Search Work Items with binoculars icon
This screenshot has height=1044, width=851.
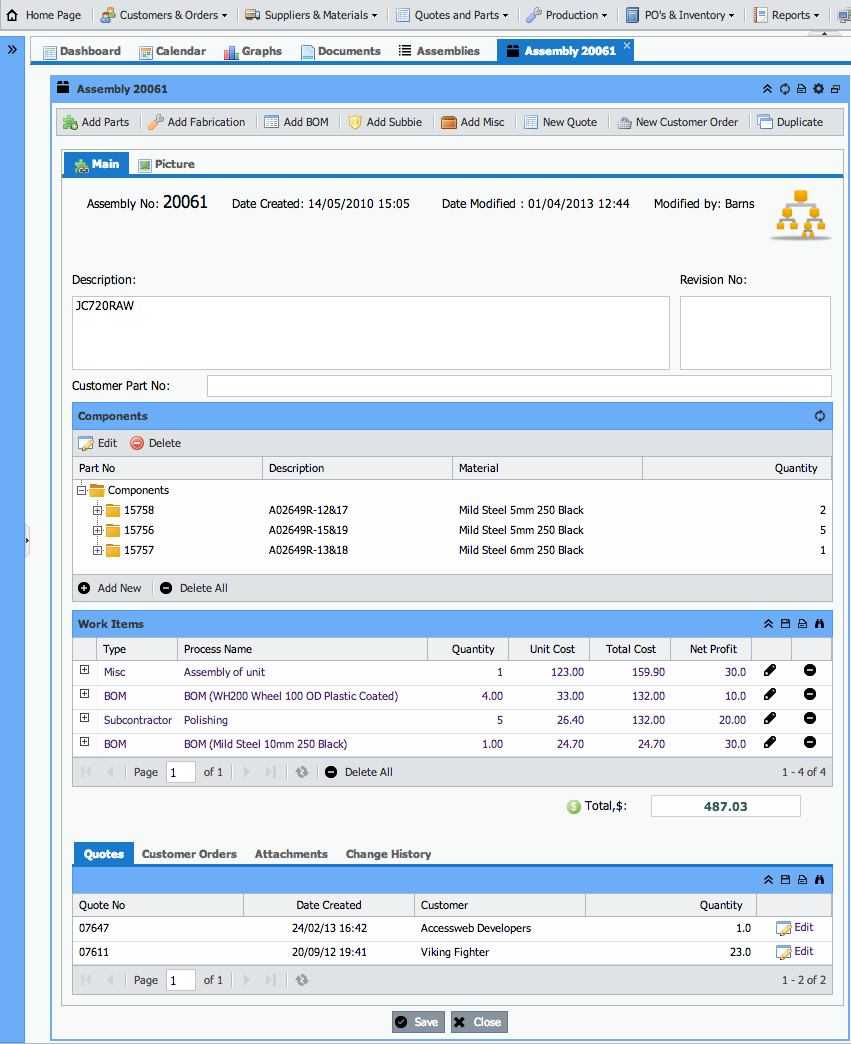pyautogui.click(x=819, y=624)
